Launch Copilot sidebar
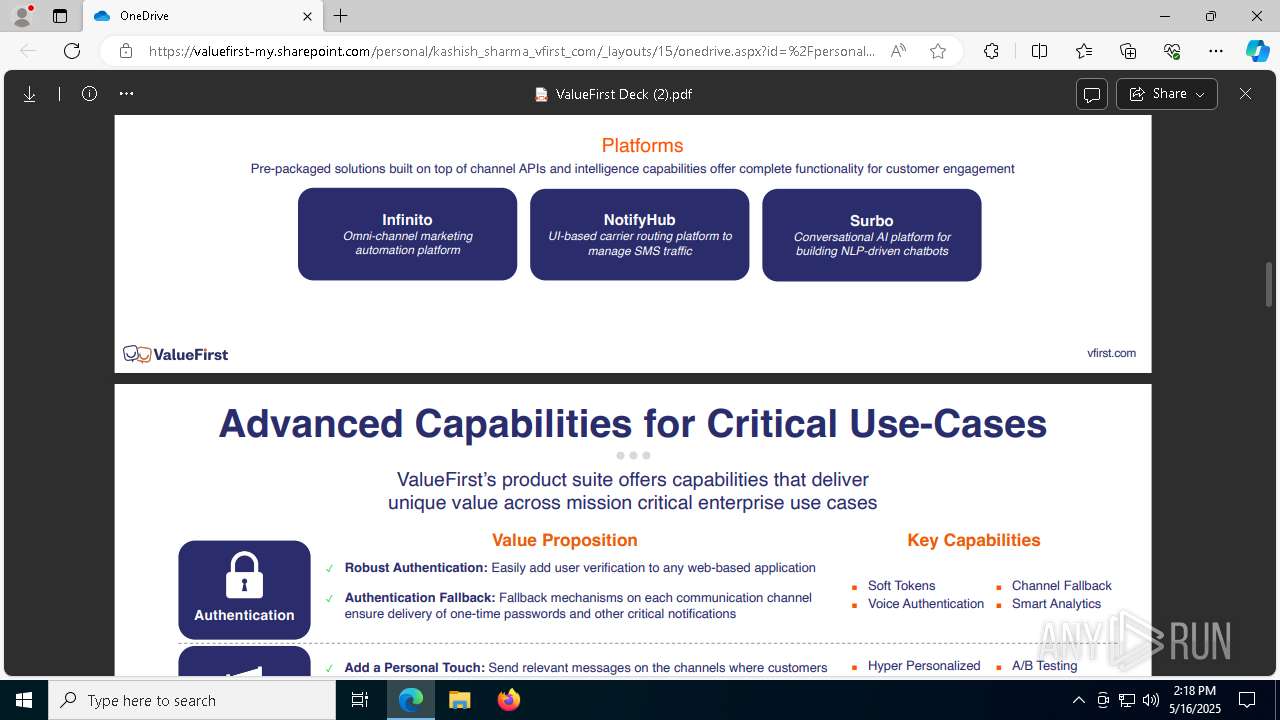This screenshot has width=1280, height=720. pos(1257,51)
